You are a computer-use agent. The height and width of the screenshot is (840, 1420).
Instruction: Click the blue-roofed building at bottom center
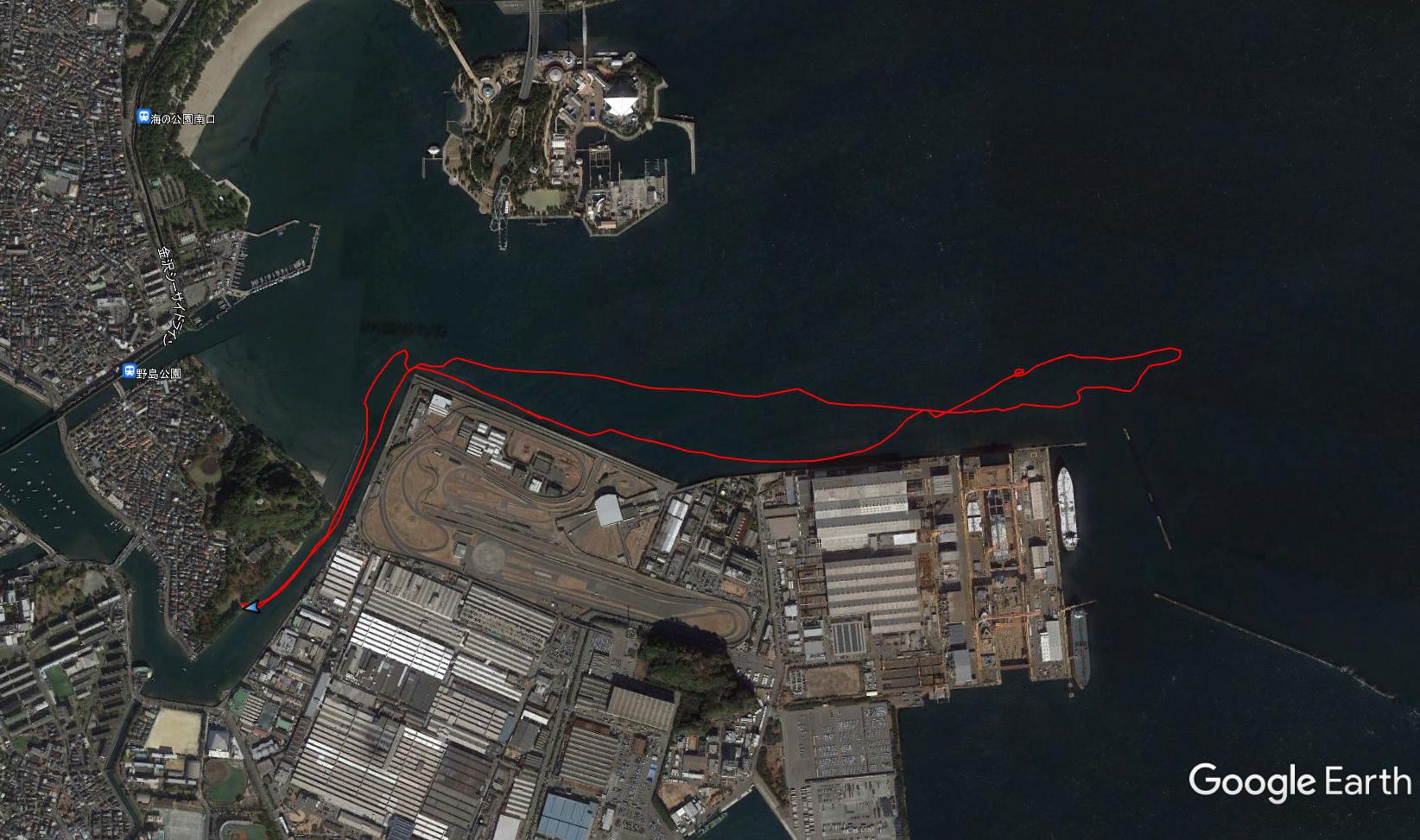tap(567, 815)
